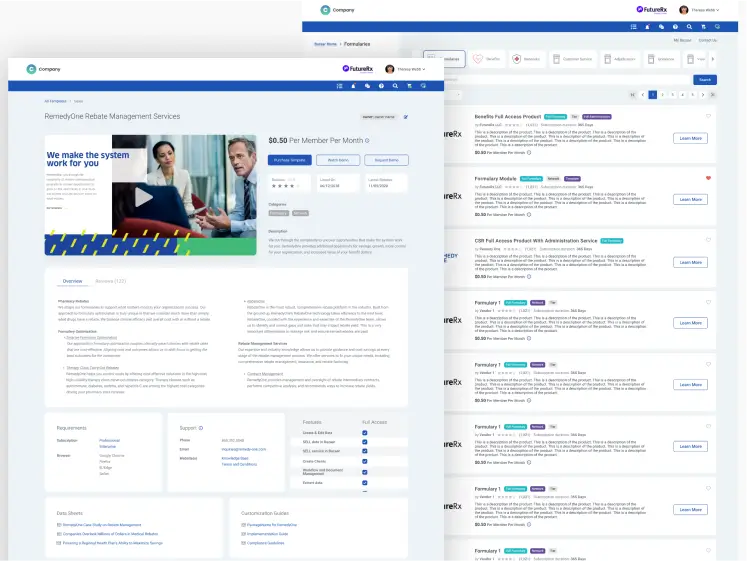Click the Company logo in the back window
The height and width of the screenshot is (561, 747).
(337, 10)
